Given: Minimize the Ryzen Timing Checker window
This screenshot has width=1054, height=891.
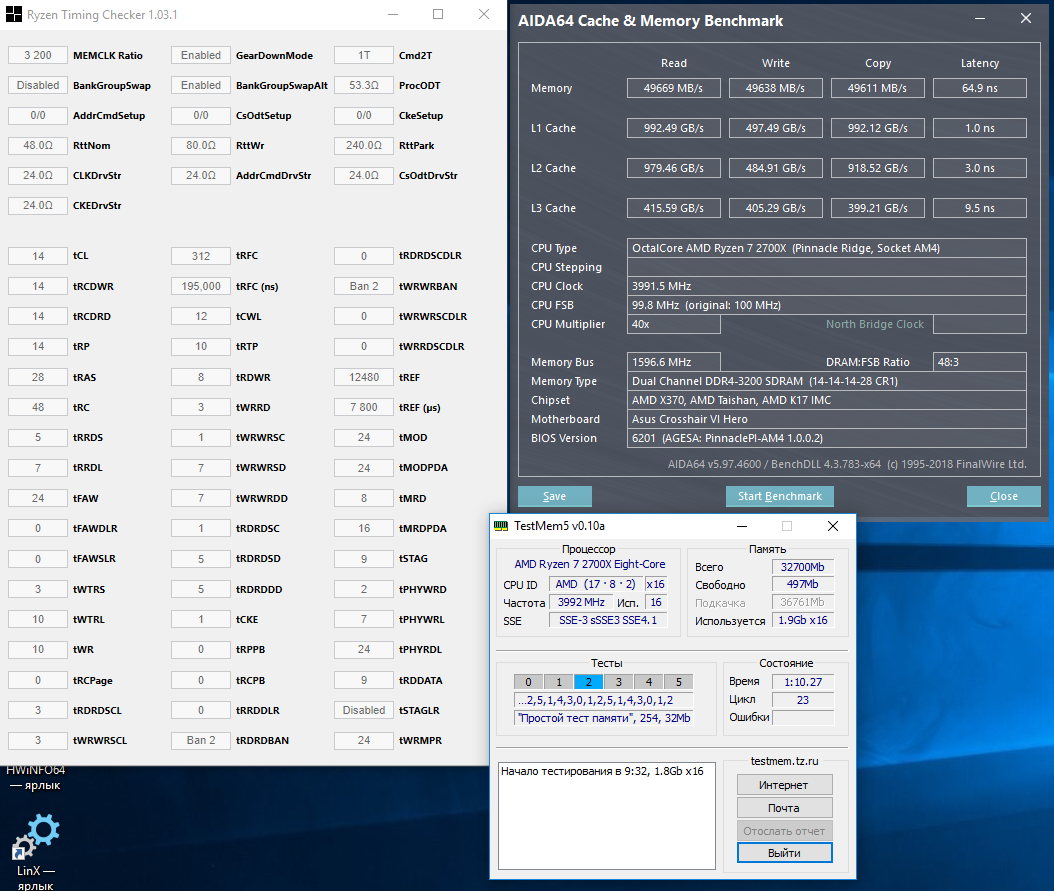Looking at the screenshot, I should pos(392,15).
